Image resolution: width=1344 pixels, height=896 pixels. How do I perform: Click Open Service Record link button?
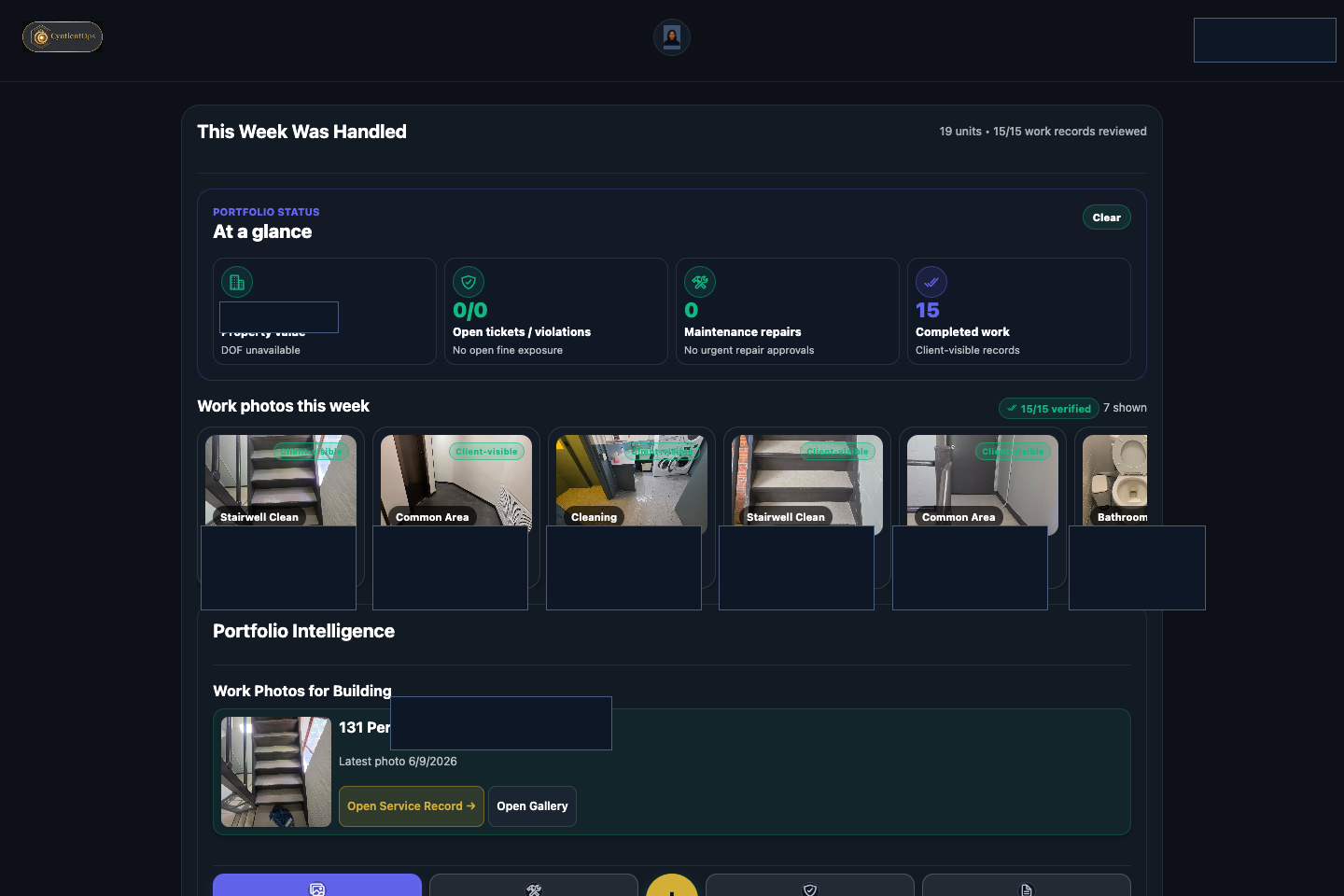[x=412, y=806]
